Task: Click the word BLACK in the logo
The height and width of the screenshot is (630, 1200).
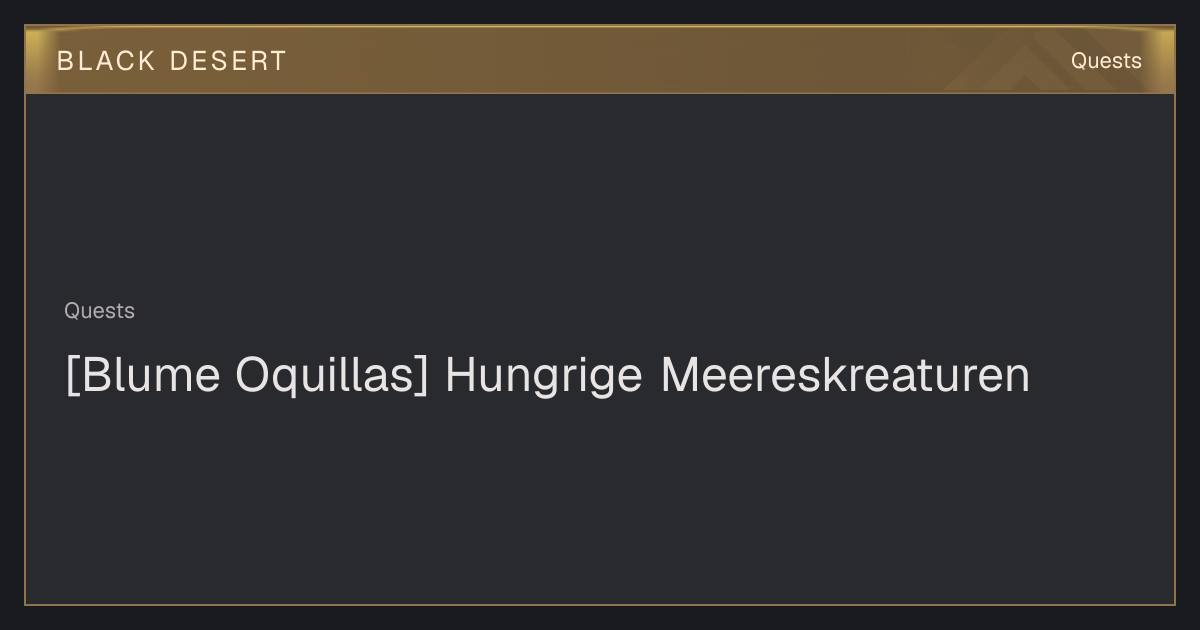Action: pyautogui.click(x=106, y=61)
